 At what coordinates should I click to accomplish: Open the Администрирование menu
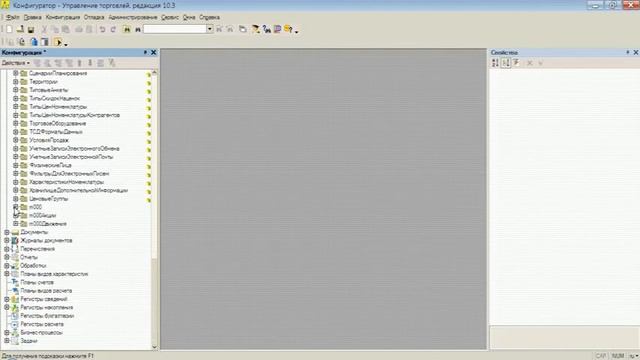tap(133, 17)
